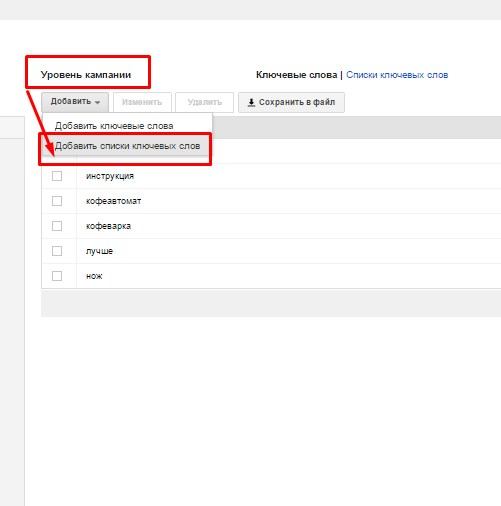Screen dimensions: 501x506
Task: Click the Изменить button
Action: tap(142, 102)
